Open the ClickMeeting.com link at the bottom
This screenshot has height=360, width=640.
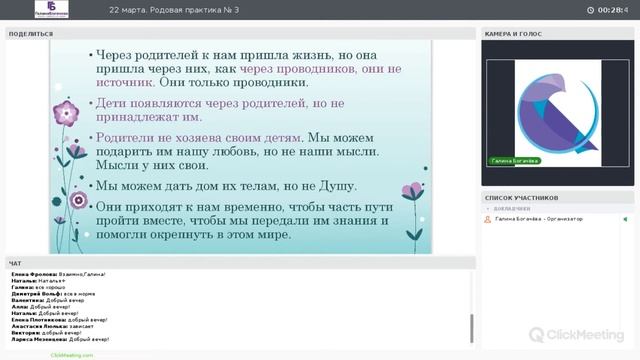click(x=72, y=356)
